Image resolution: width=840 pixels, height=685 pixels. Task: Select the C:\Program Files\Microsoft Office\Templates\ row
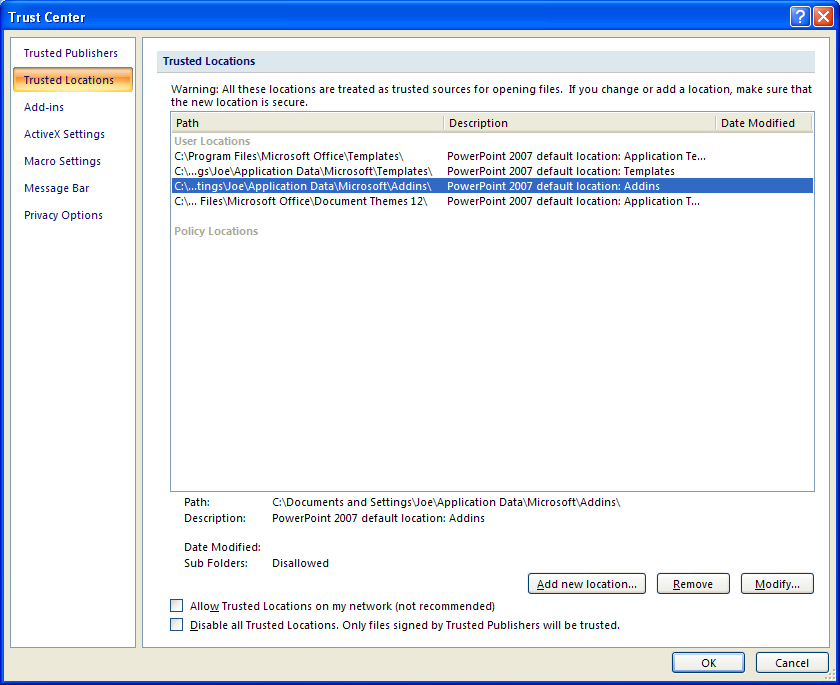coord(492,156)
